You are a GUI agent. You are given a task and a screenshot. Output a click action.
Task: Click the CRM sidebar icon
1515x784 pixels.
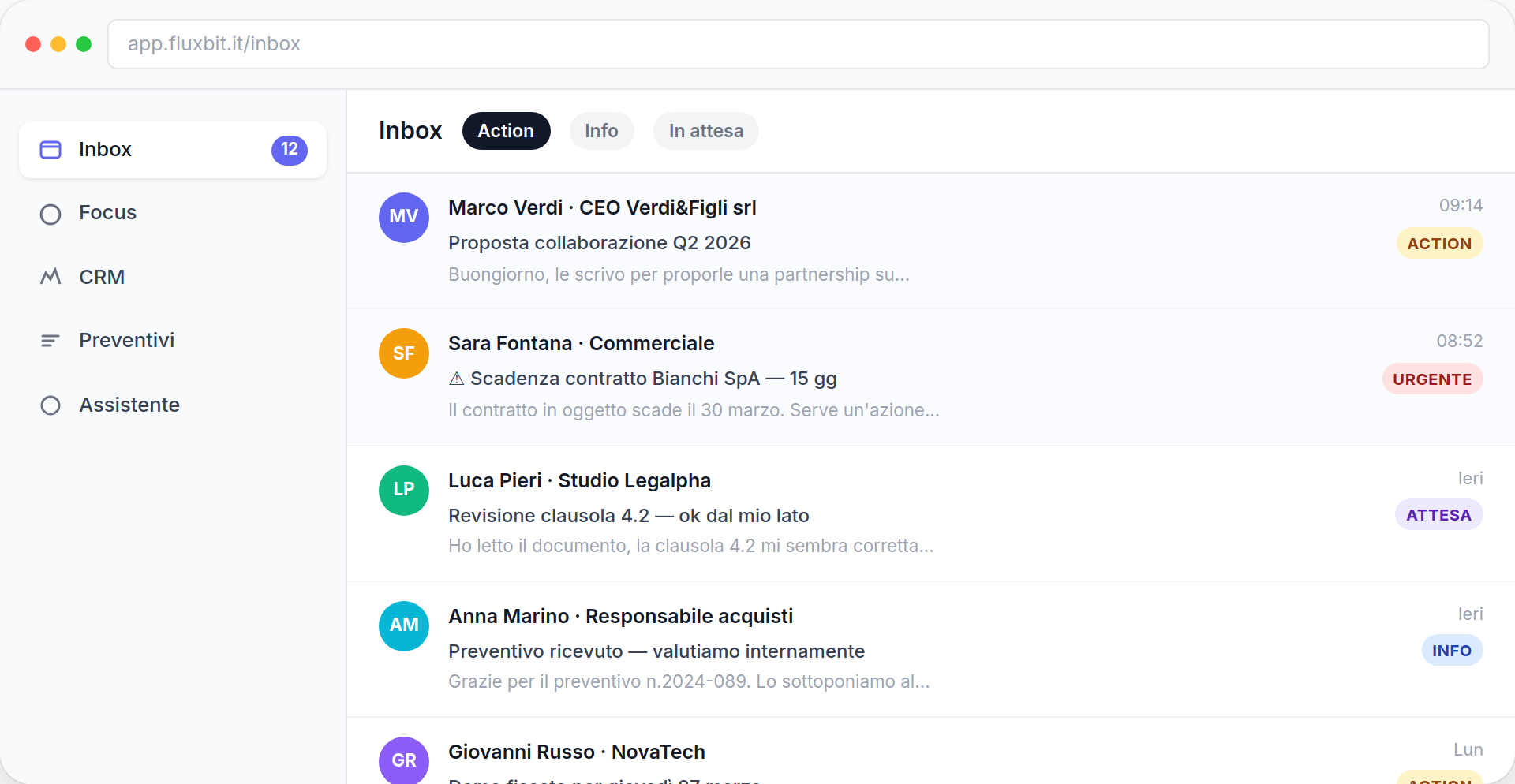[50, 276]
